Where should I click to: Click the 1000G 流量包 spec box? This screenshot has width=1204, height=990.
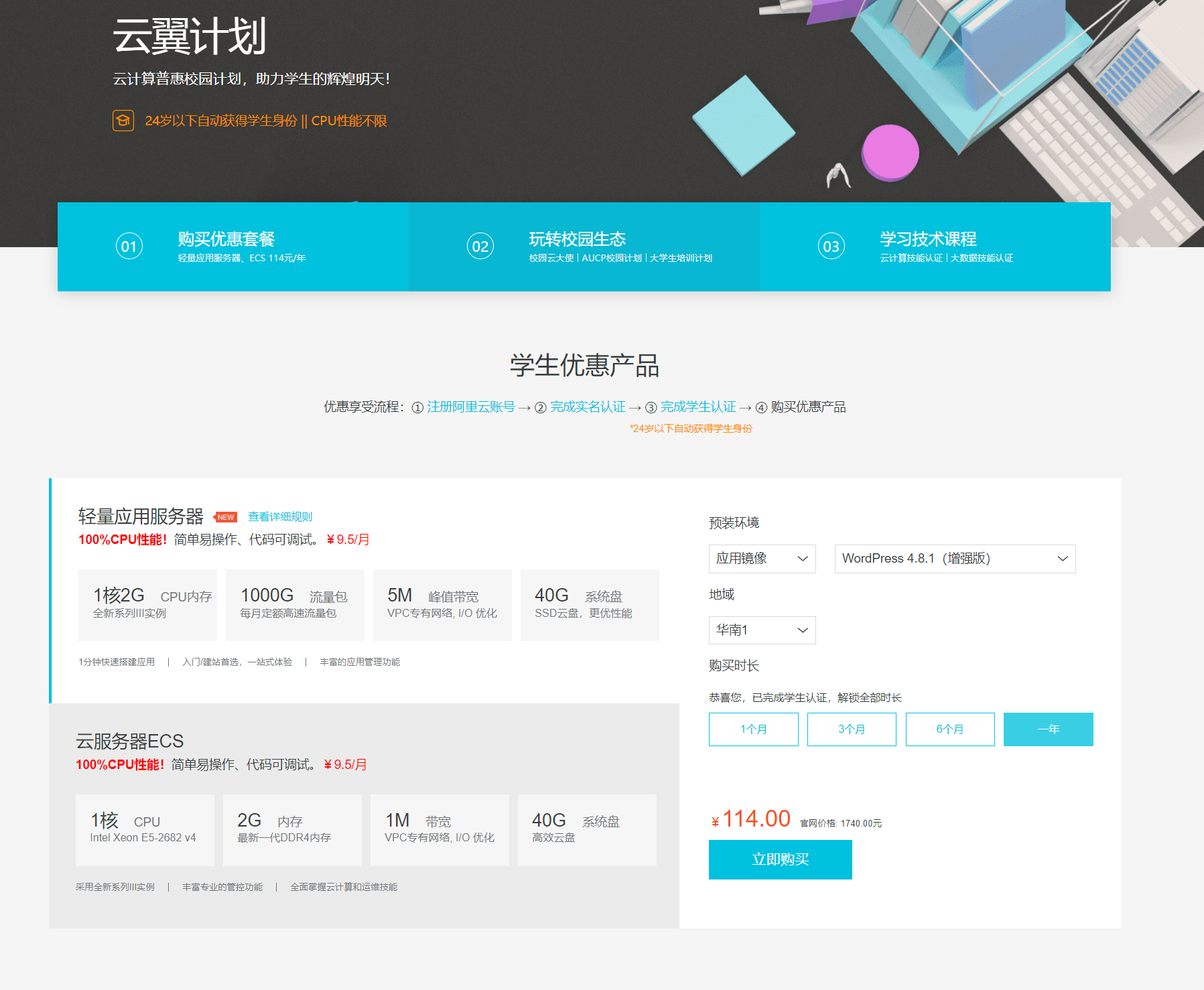click(x=295, y=605)
